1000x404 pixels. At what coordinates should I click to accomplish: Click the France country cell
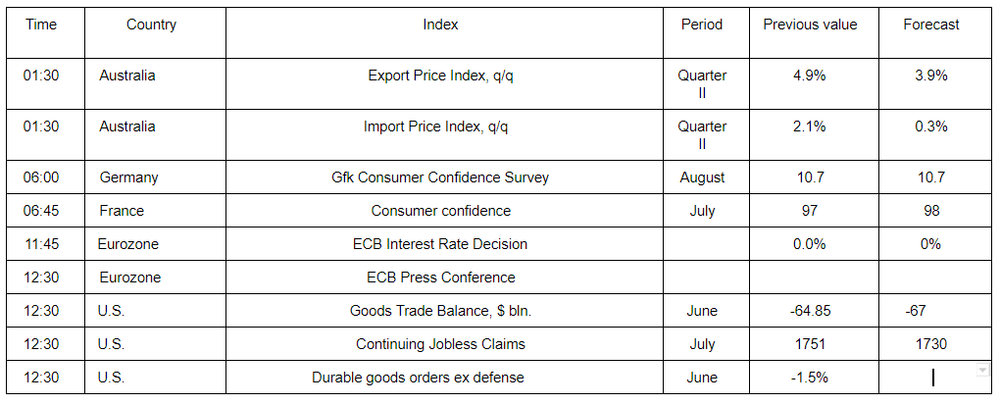(155, 211)
